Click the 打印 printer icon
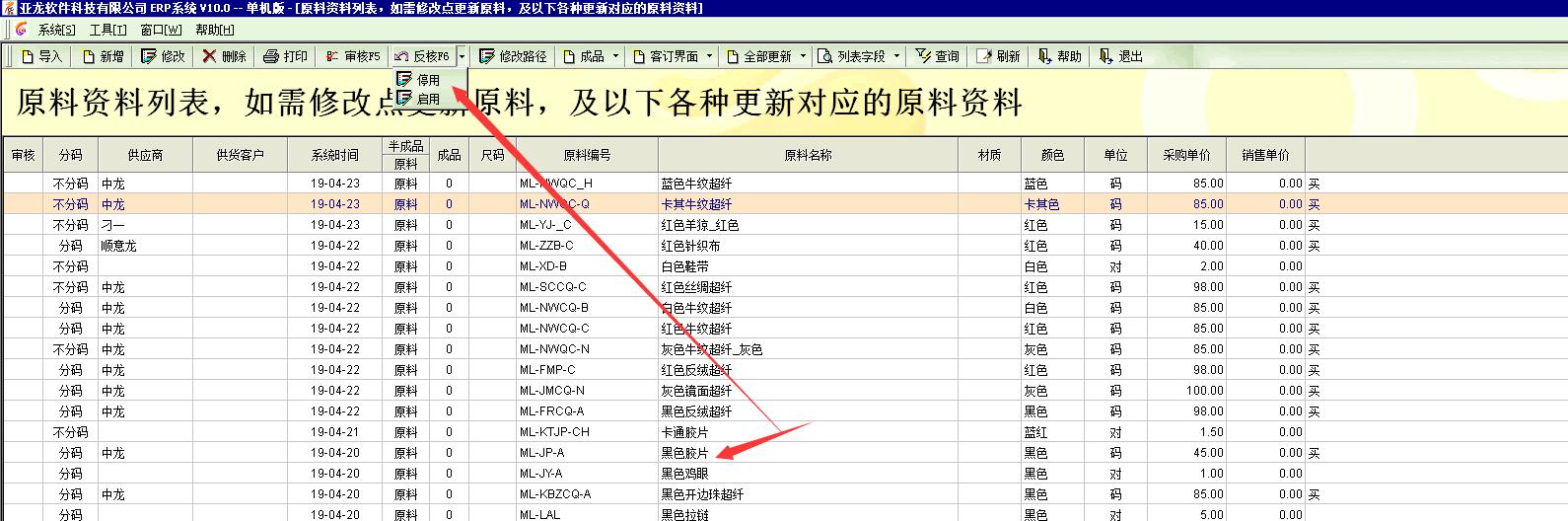The width and height of the screenshot is (1568, 521). point(271,57)
